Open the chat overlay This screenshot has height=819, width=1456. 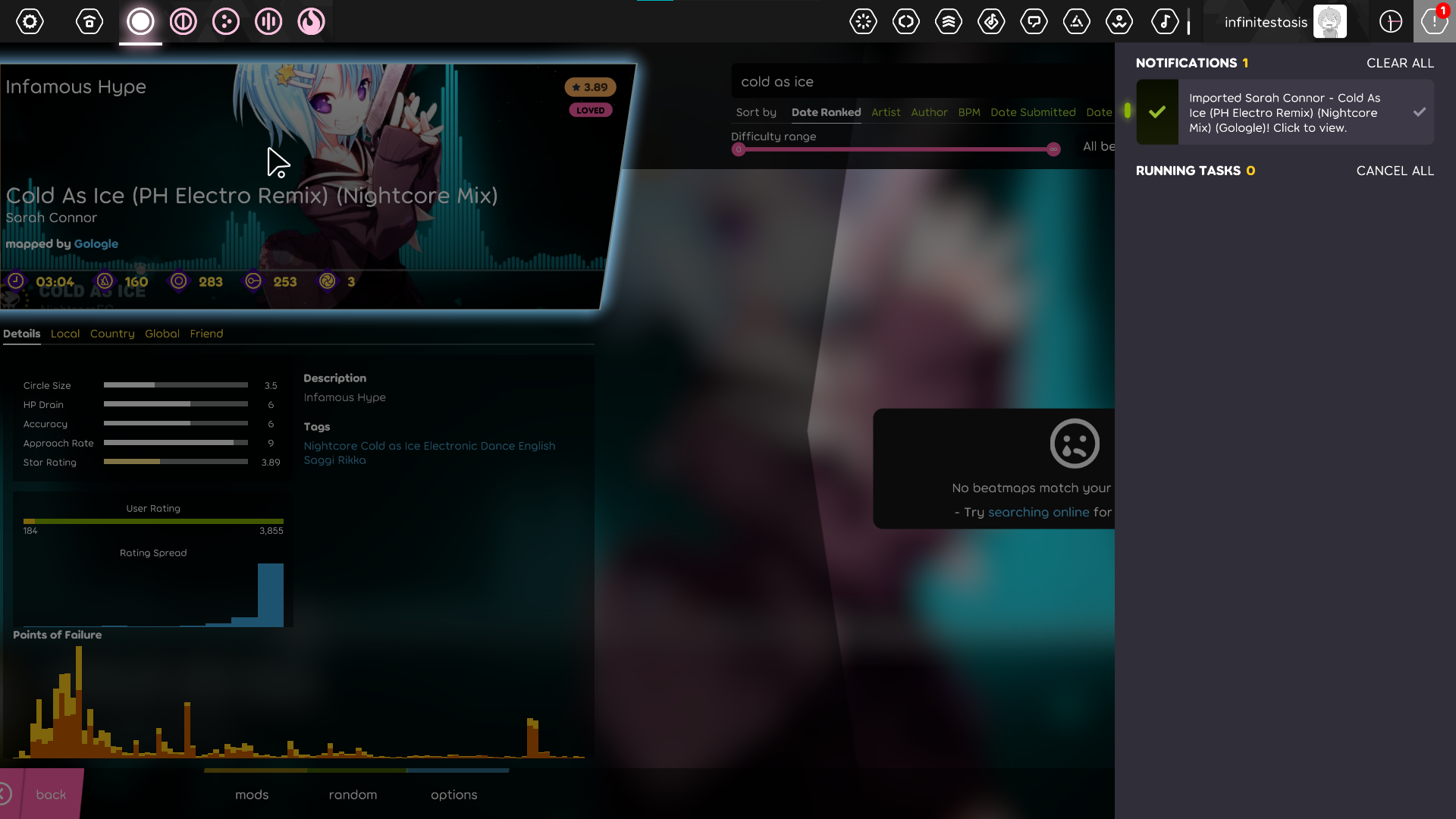(x=1034, y=21)
